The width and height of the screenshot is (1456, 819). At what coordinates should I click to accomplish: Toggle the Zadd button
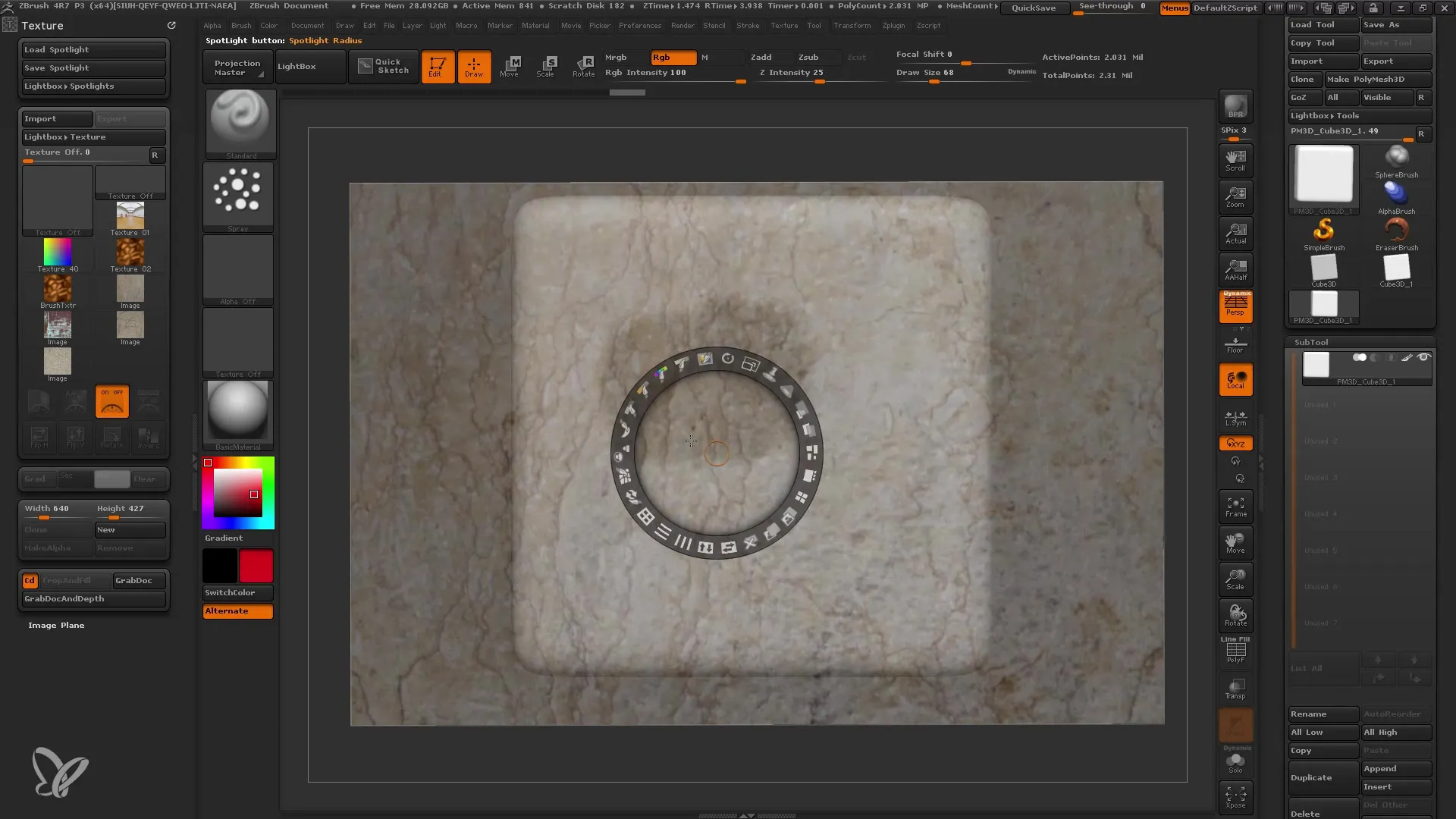pos(770,58)
